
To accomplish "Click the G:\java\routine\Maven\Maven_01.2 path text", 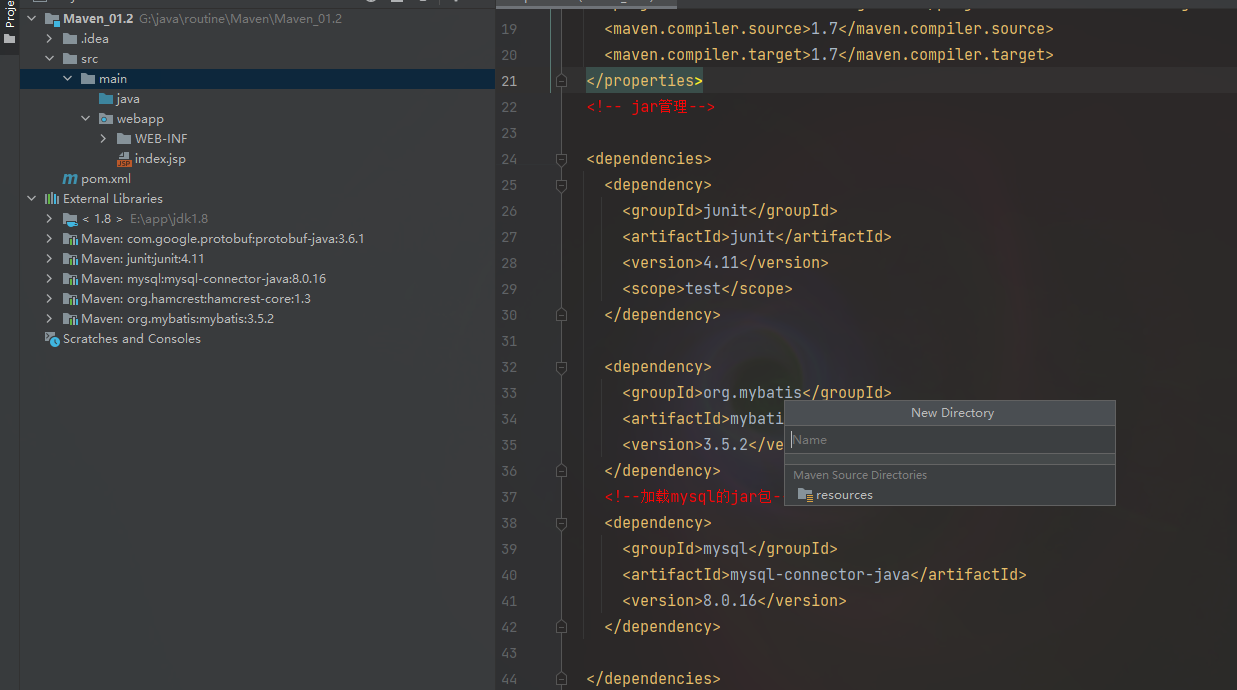I will [x=240, y=19].
